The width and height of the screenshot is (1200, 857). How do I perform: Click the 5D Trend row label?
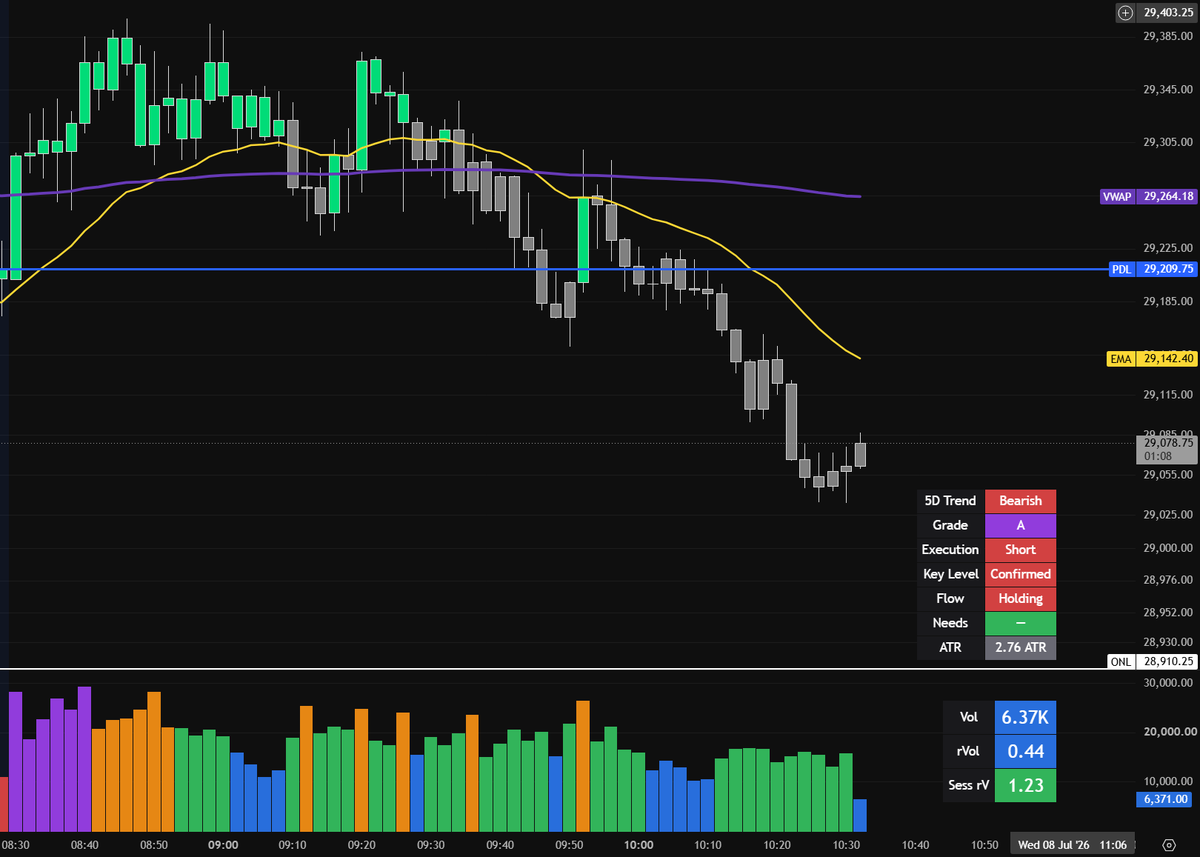click(950, 501)
